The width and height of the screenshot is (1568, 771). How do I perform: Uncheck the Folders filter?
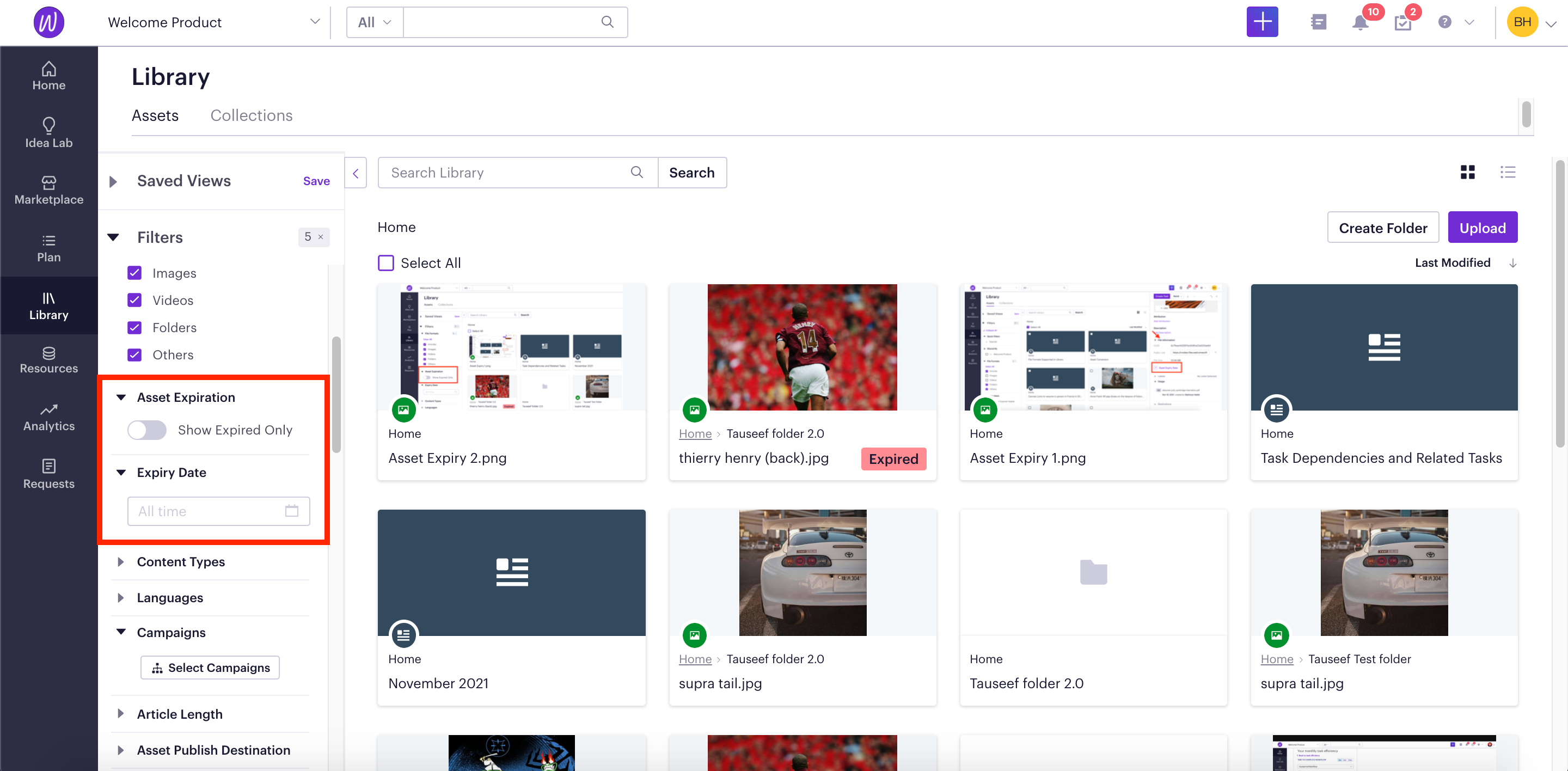point(134,327)
